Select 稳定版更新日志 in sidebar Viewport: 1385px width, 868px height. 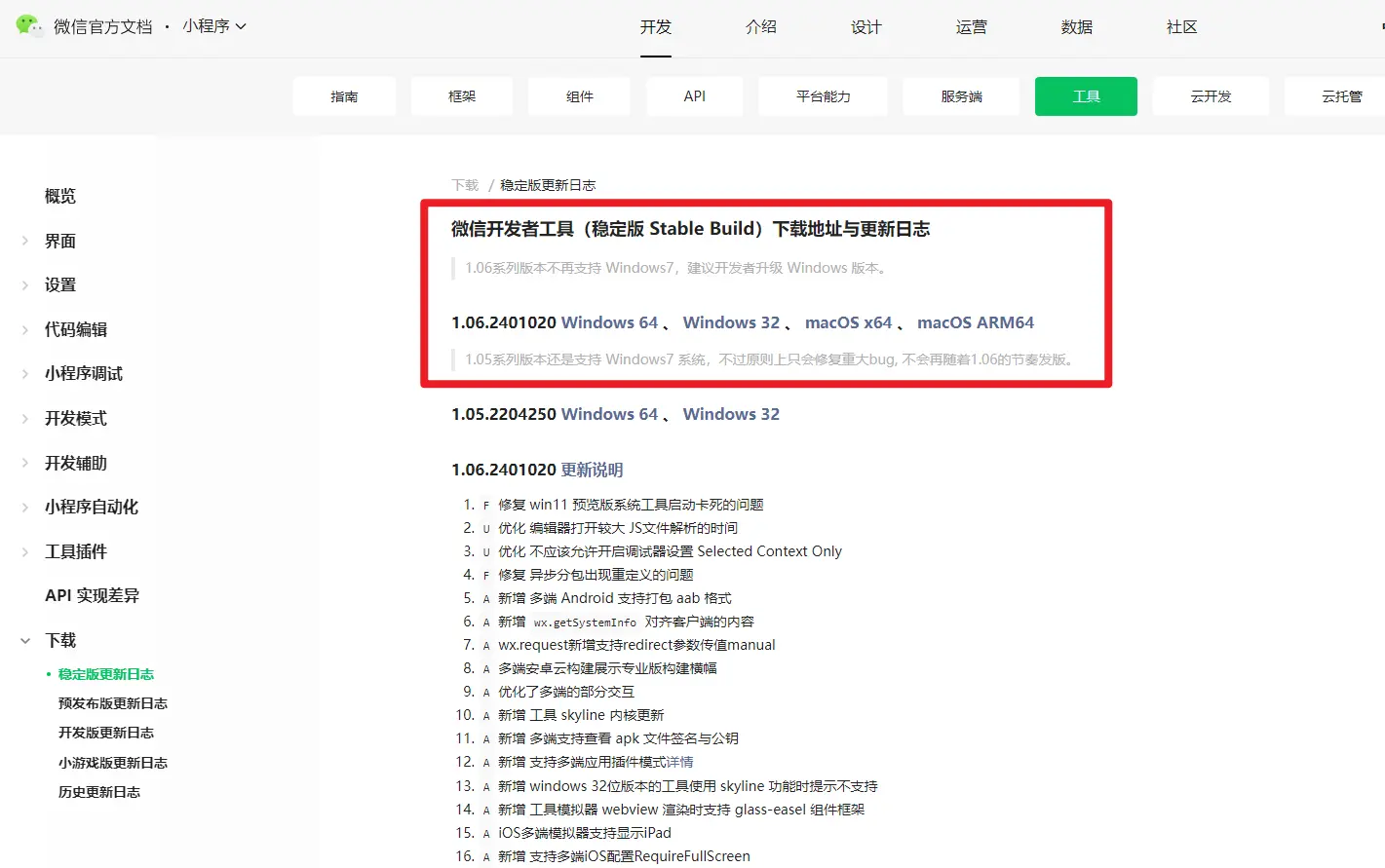point(106,674)
